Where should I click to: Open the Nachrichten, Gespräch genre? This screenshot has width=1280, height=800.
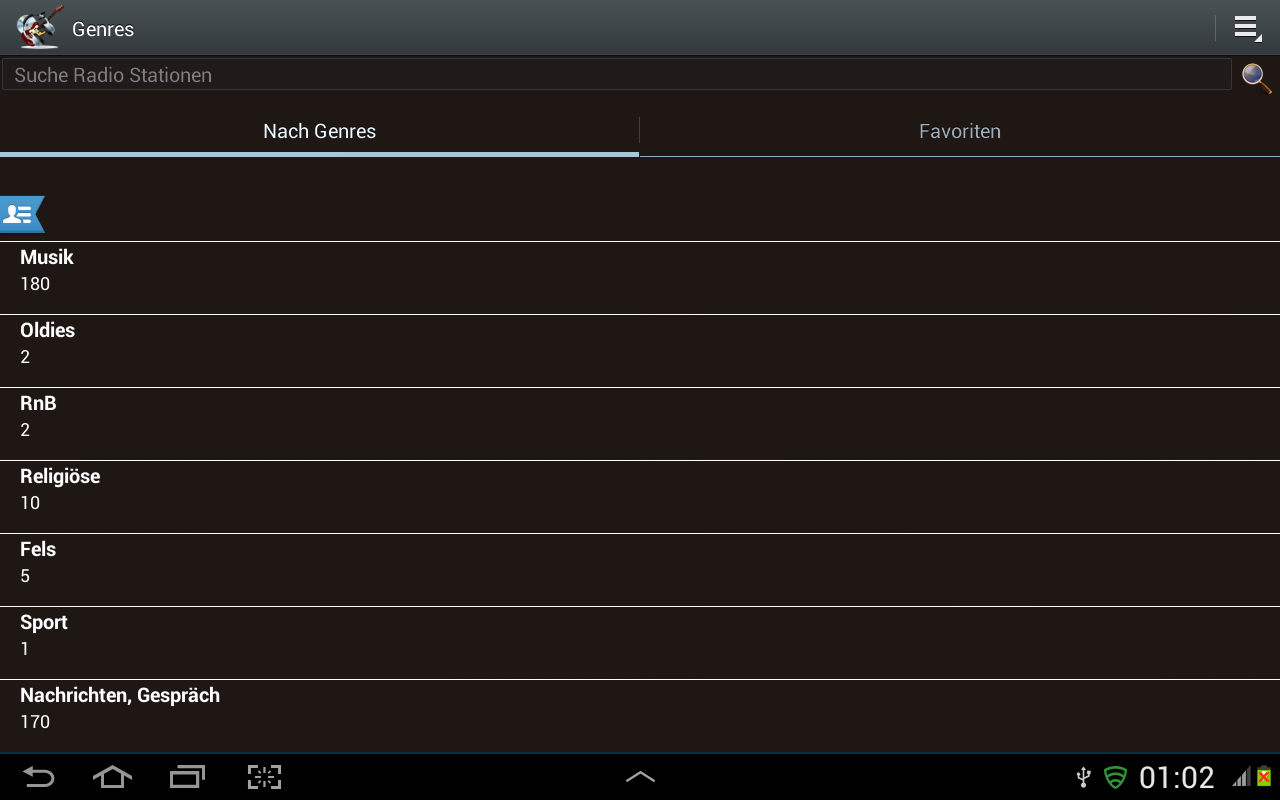(x=640, y=716)
